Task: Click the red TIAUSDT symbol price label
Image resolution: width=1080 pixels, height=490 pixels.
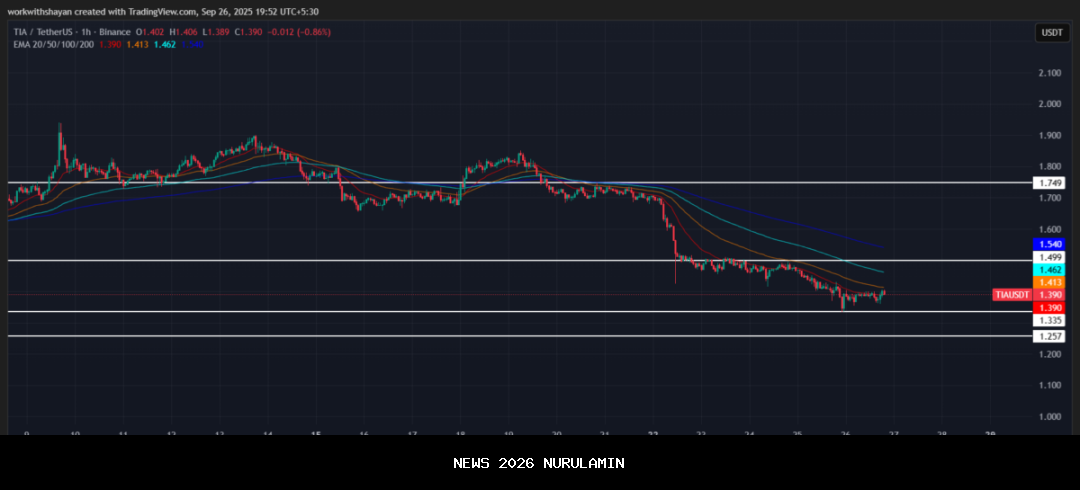Action: pyautogui.click(x=1010, y=295)
